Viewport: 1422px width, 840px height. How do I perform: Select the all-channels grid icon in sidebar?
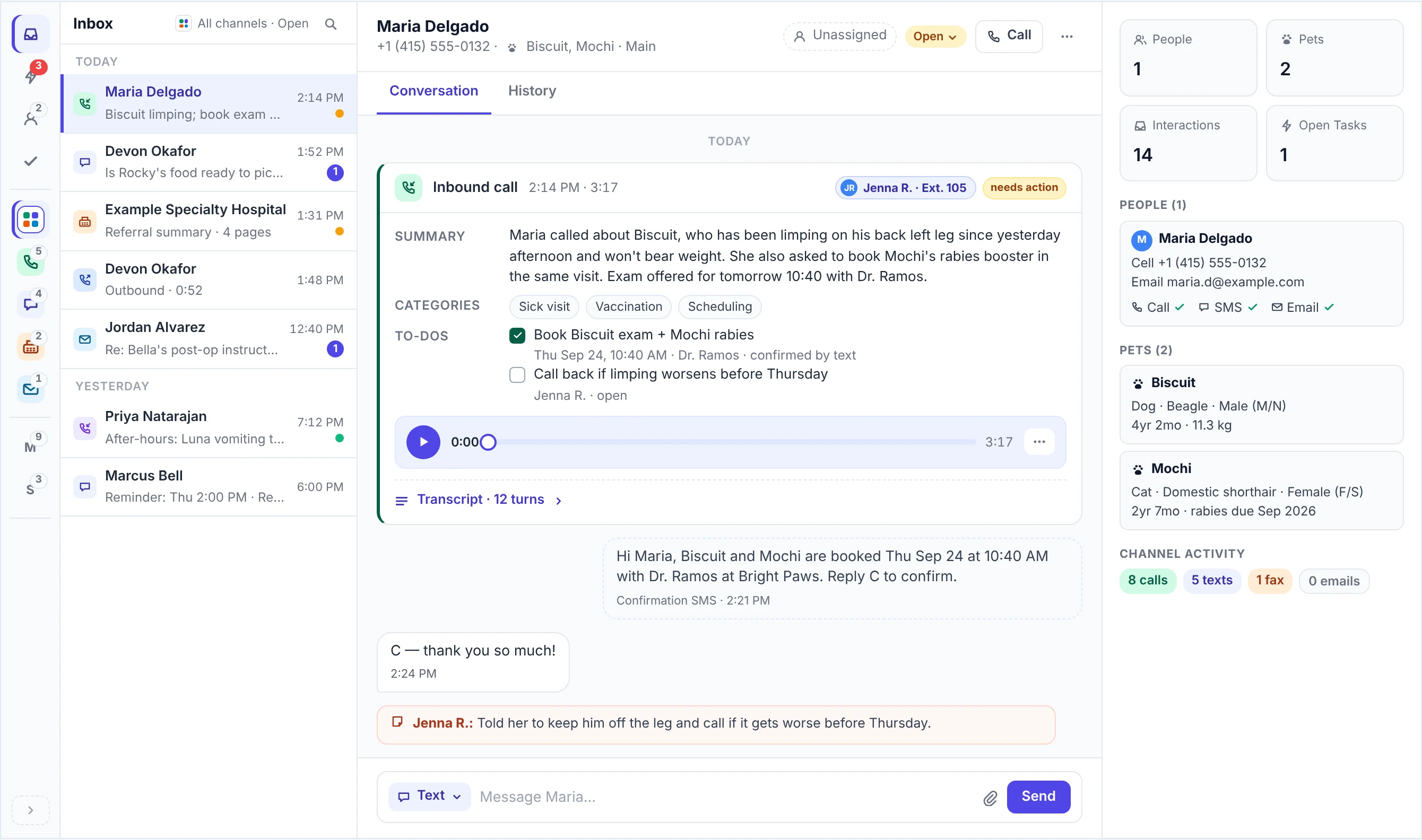pos(31,220)
